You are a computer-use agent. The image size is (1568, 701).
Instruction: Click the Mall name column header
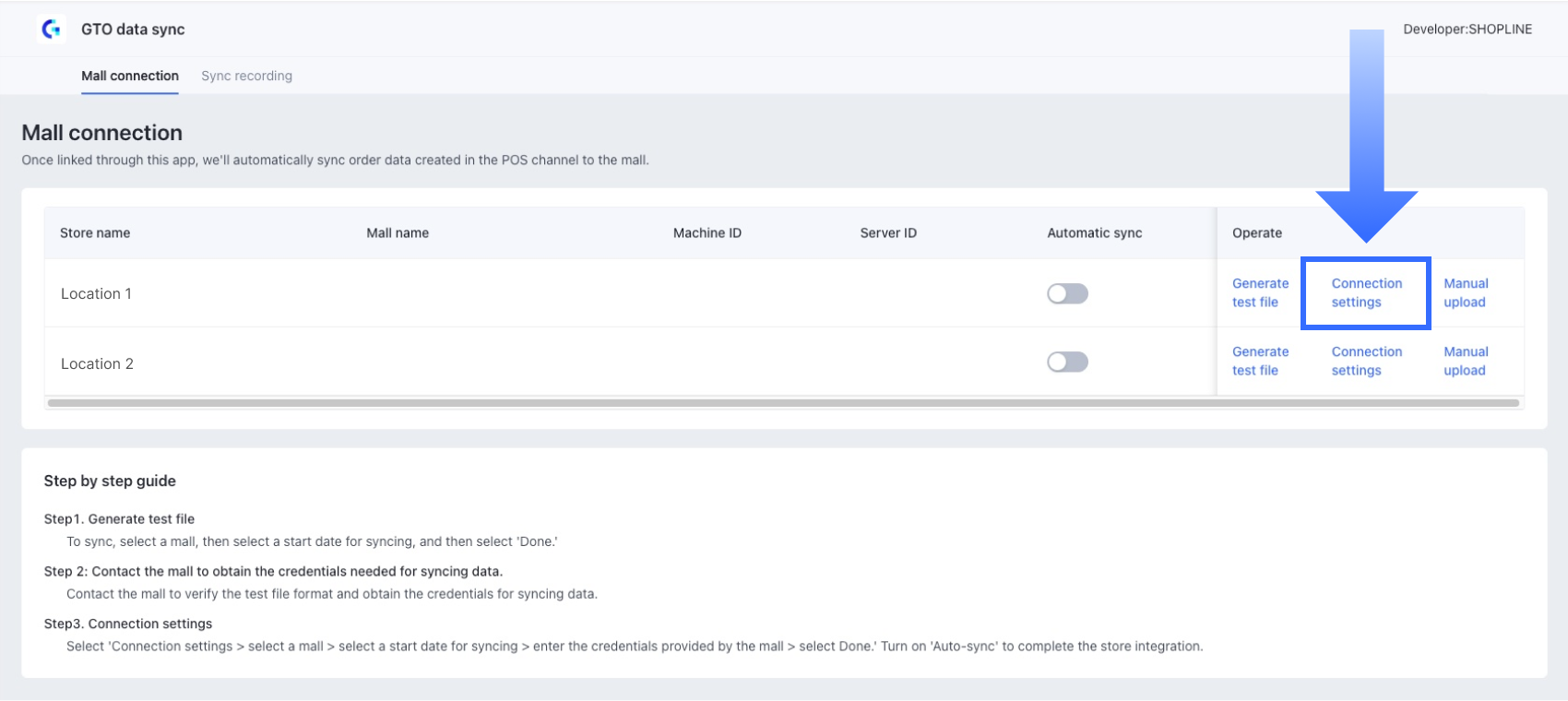398,233
